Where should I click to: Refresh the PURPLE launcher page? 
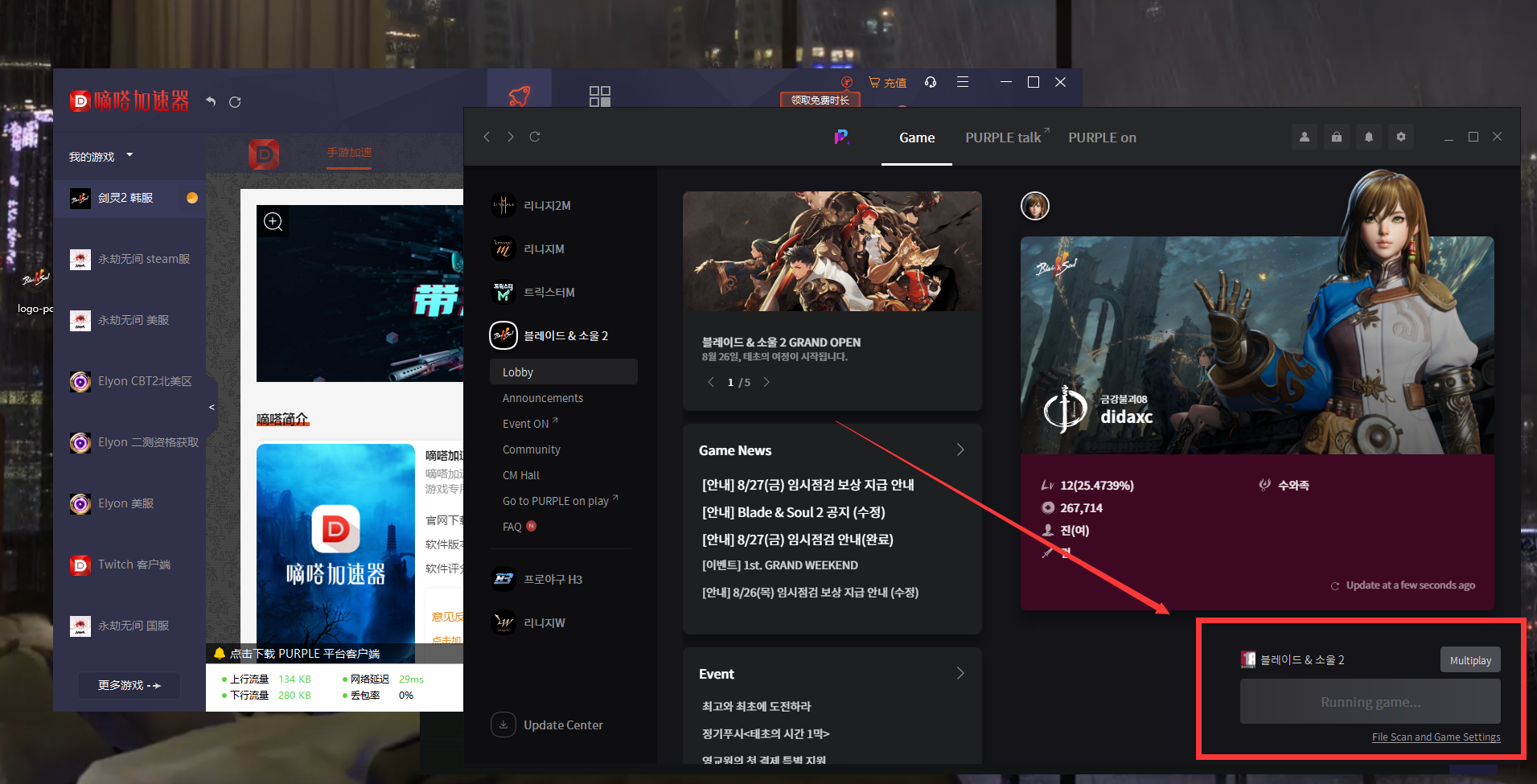coord(535,137)
